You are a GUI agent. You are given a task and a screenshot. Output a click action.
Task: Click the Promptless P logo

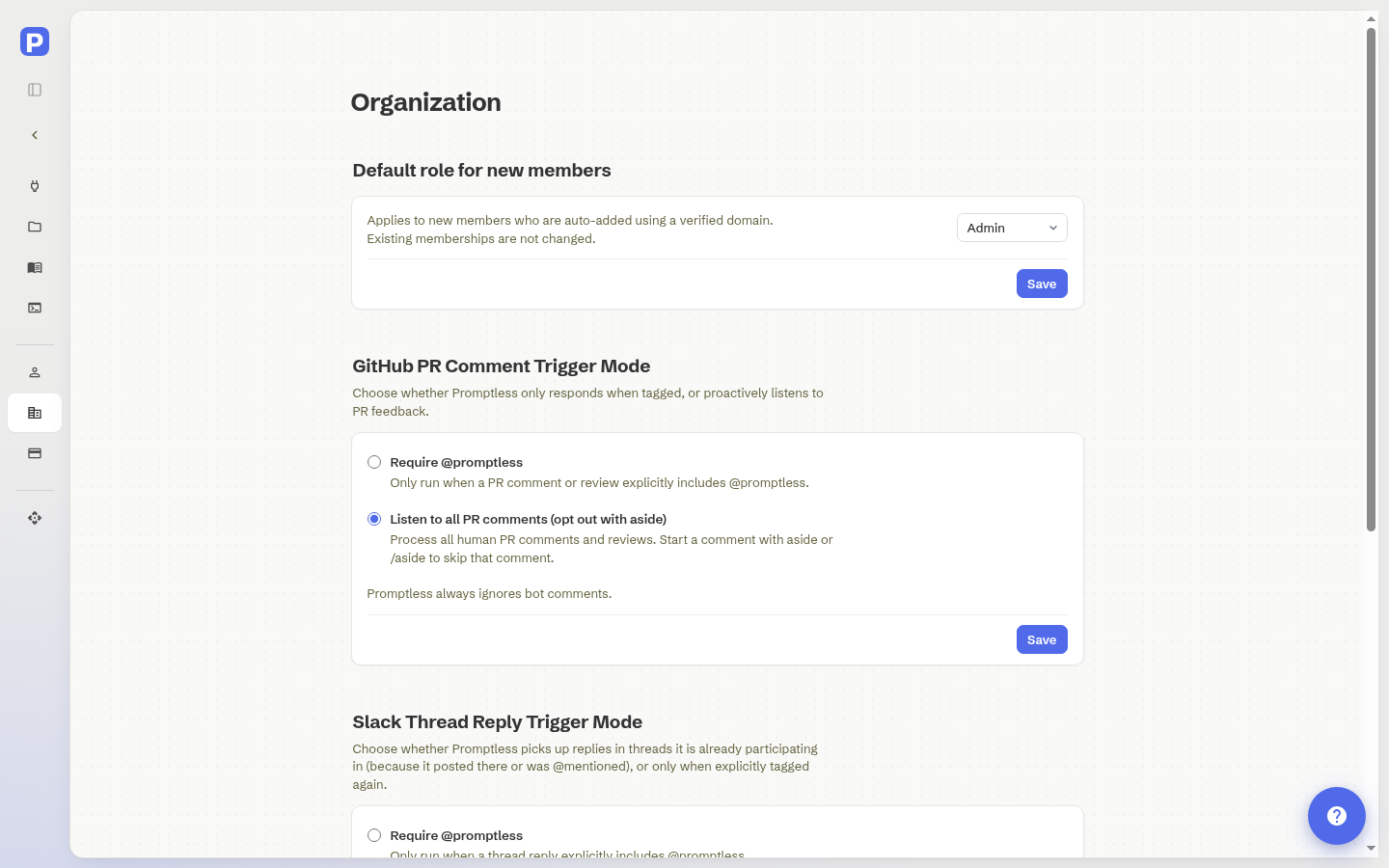[x=35, y=41]
